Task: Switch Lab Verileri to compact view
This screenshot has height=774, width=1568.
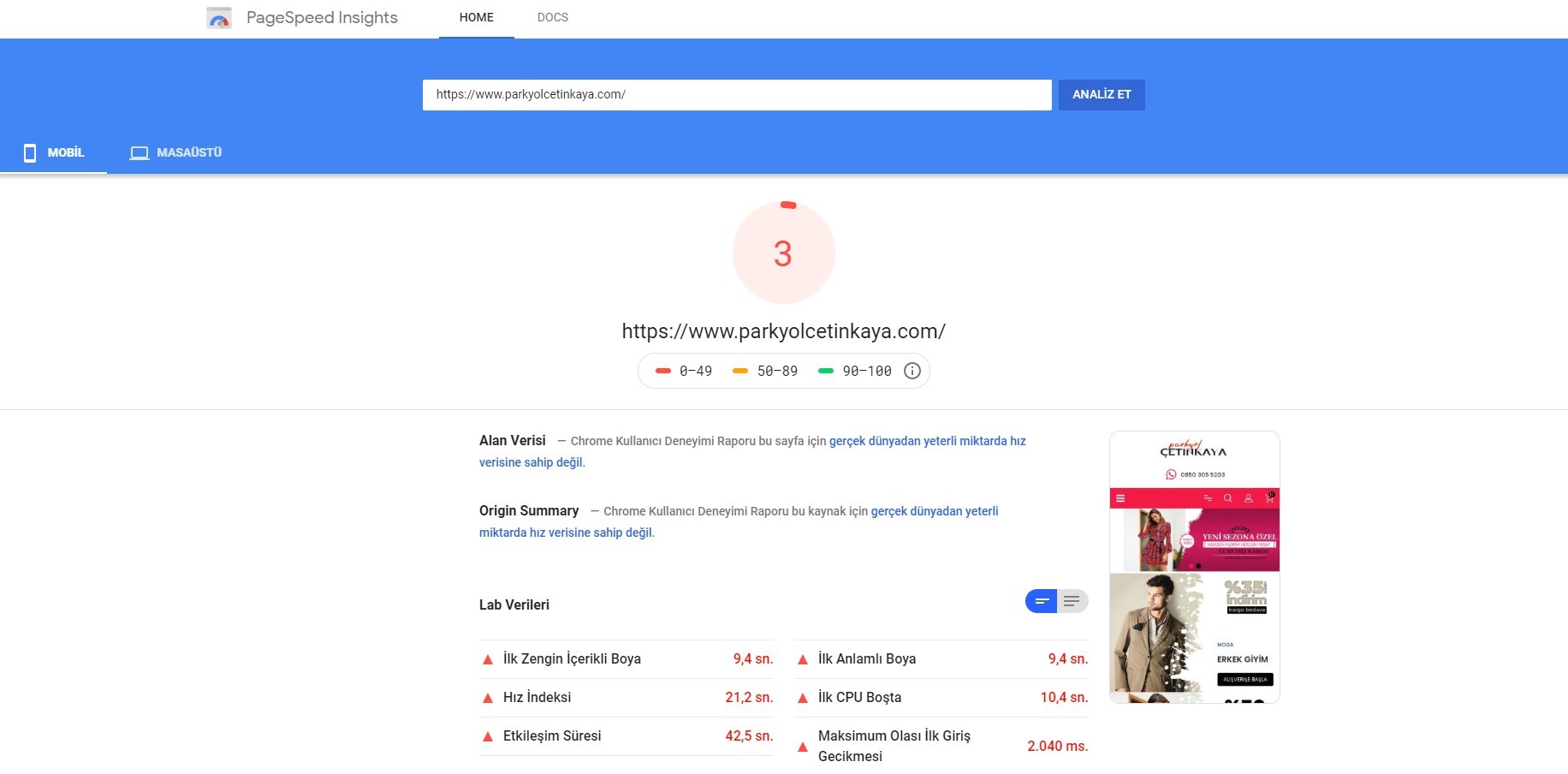Action: pos(1042,601)
